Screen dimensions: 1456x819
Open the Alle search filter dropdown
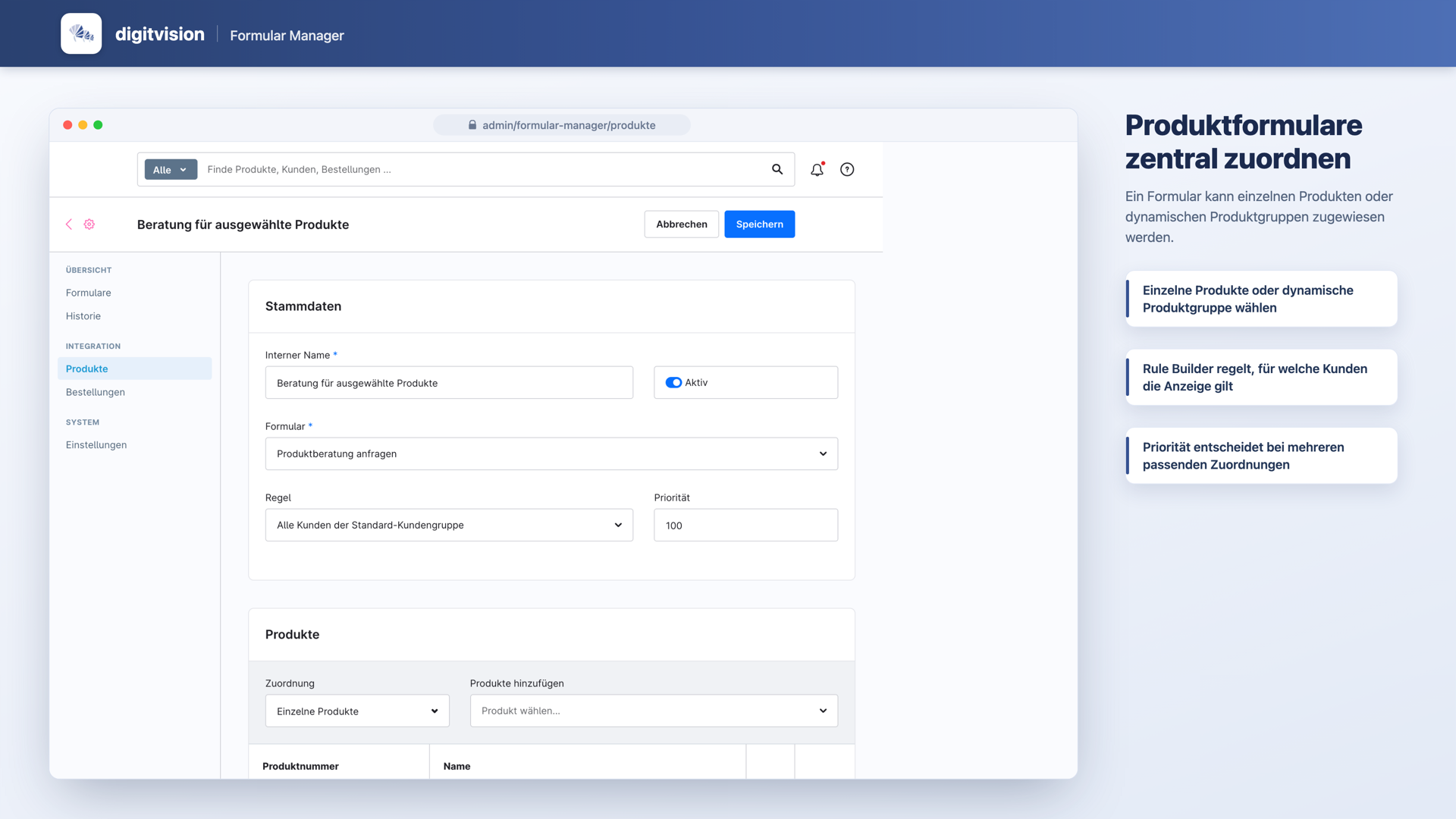[171, 170]
